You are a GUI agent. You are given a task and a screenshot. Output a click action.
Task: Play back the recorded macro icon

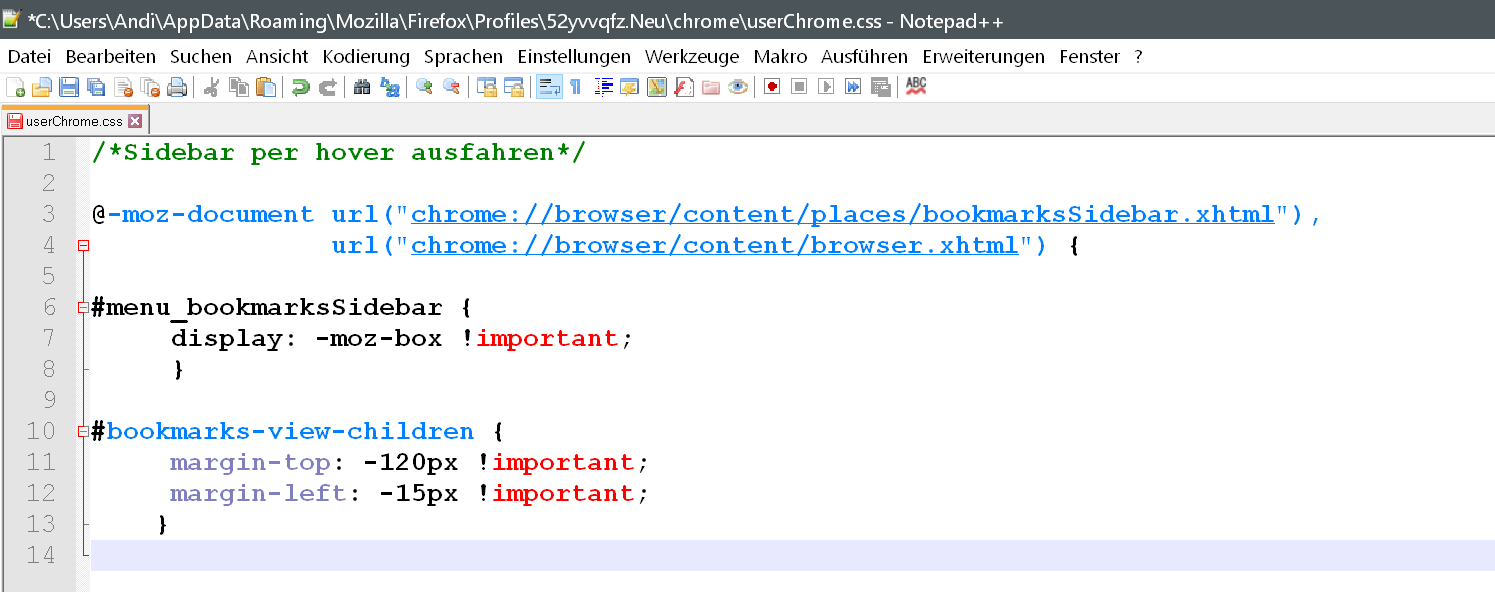(x=826, y=87)
